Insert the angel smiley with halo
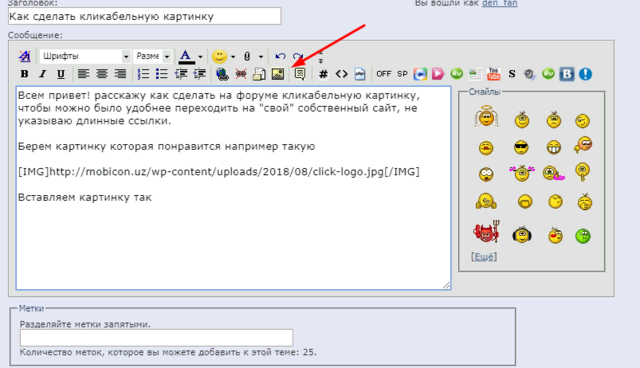Image resolution: width=640 pixels, height=368 pixels. [x=486, y=118]
